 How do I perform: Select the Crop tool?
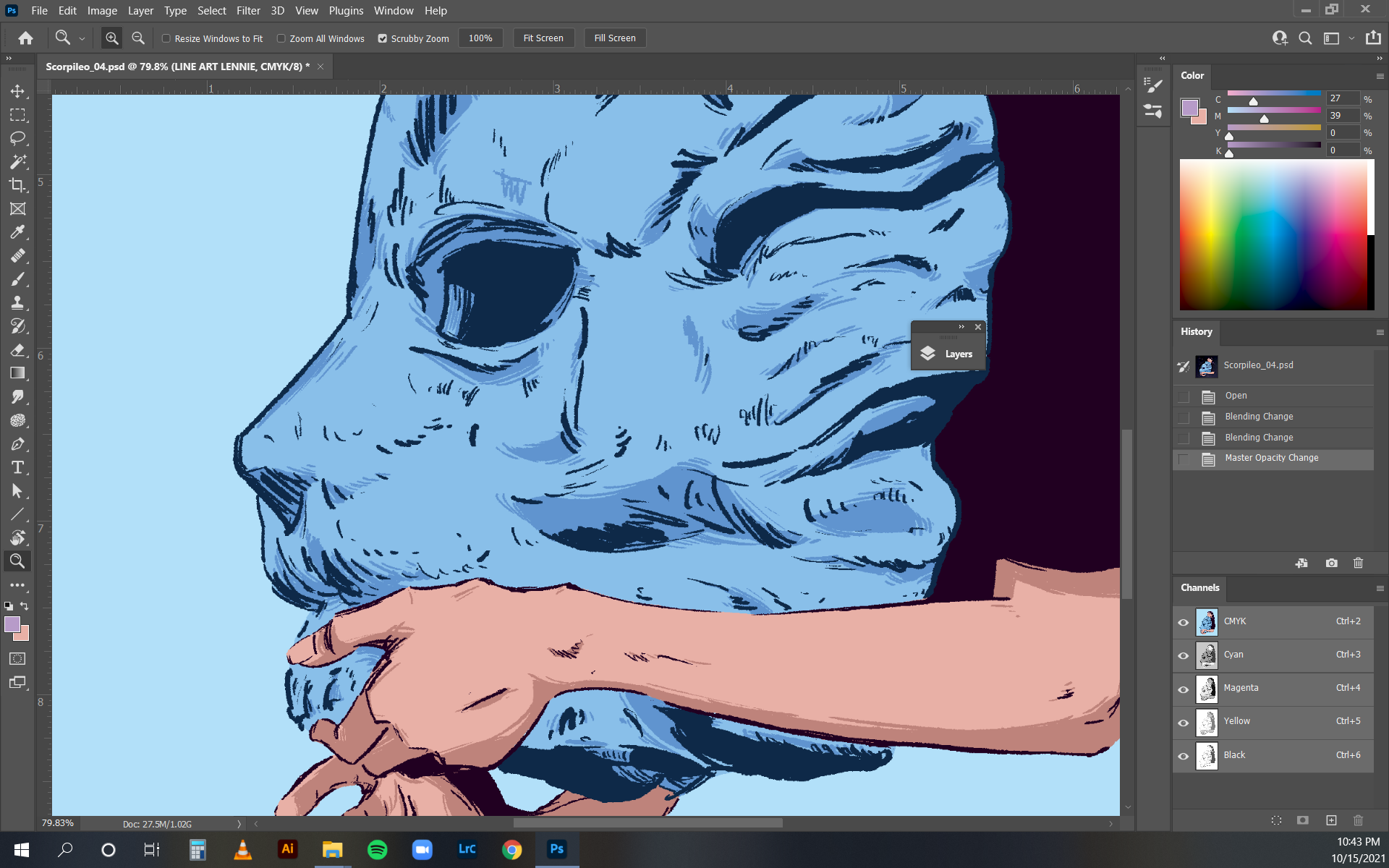[17, 185]
